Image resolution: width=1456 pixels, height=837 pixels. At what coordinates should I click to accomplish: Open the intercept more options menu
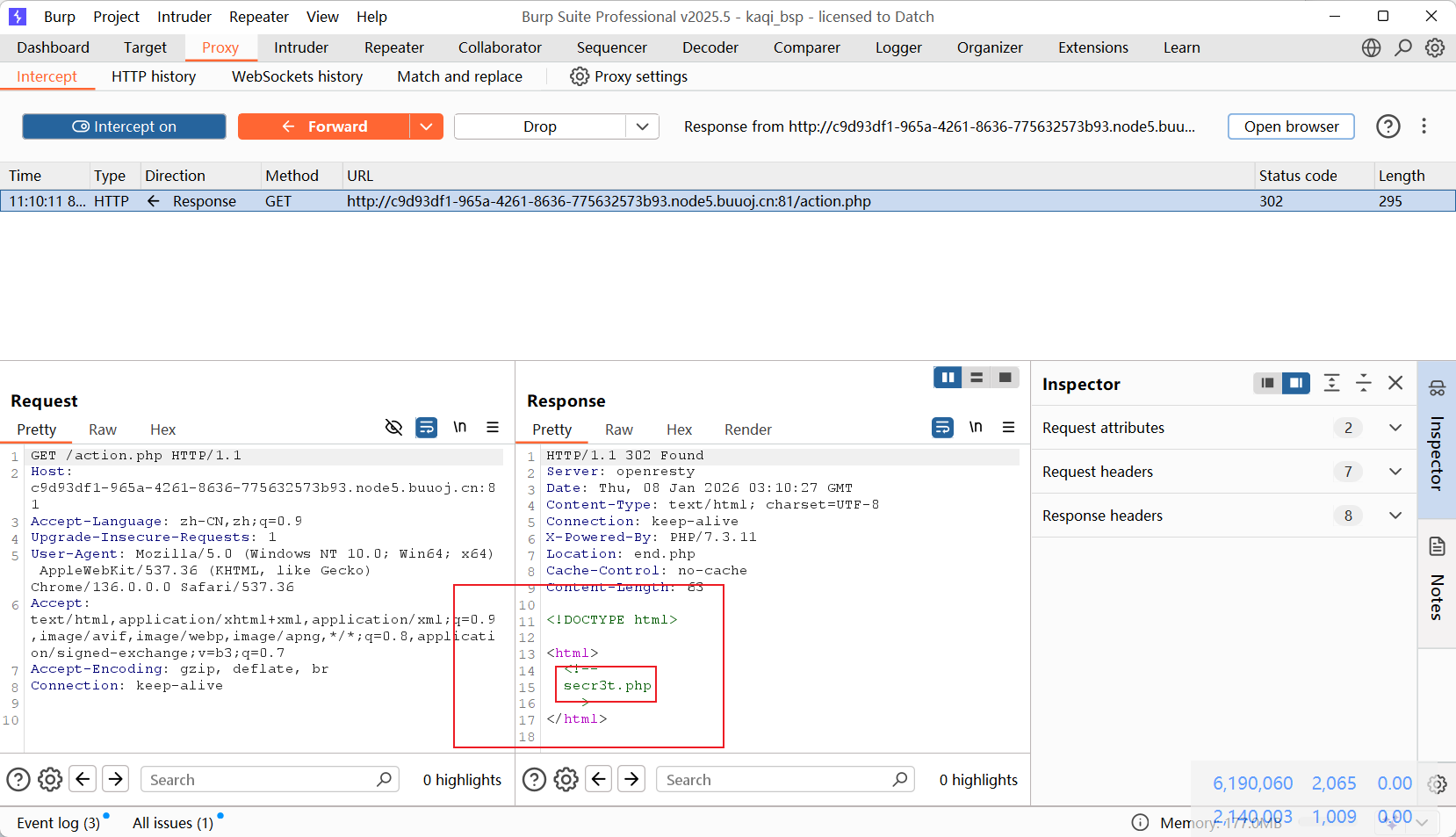1424,126
